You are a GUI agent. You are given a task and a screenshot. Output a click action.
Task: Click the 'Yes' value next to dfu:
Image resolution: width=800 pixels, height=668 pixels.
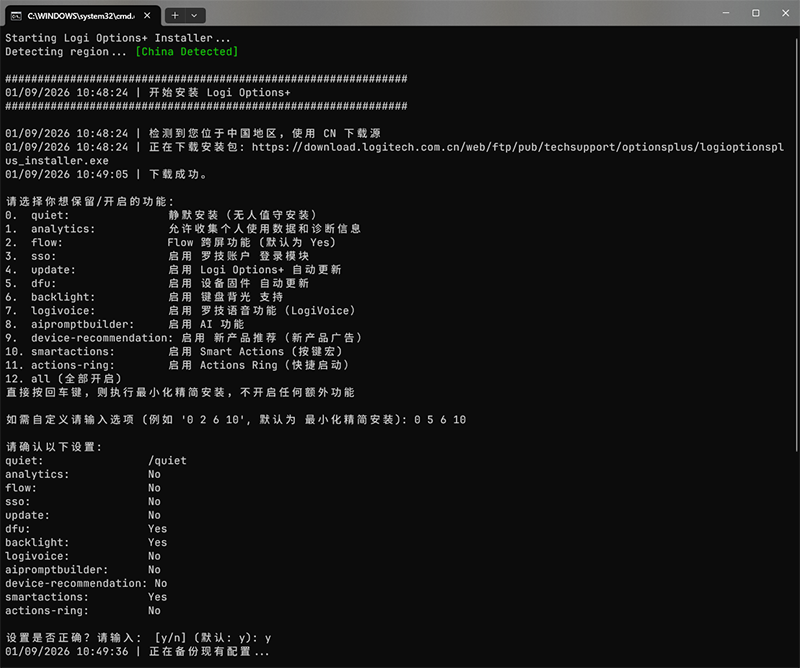click(157, 529)
